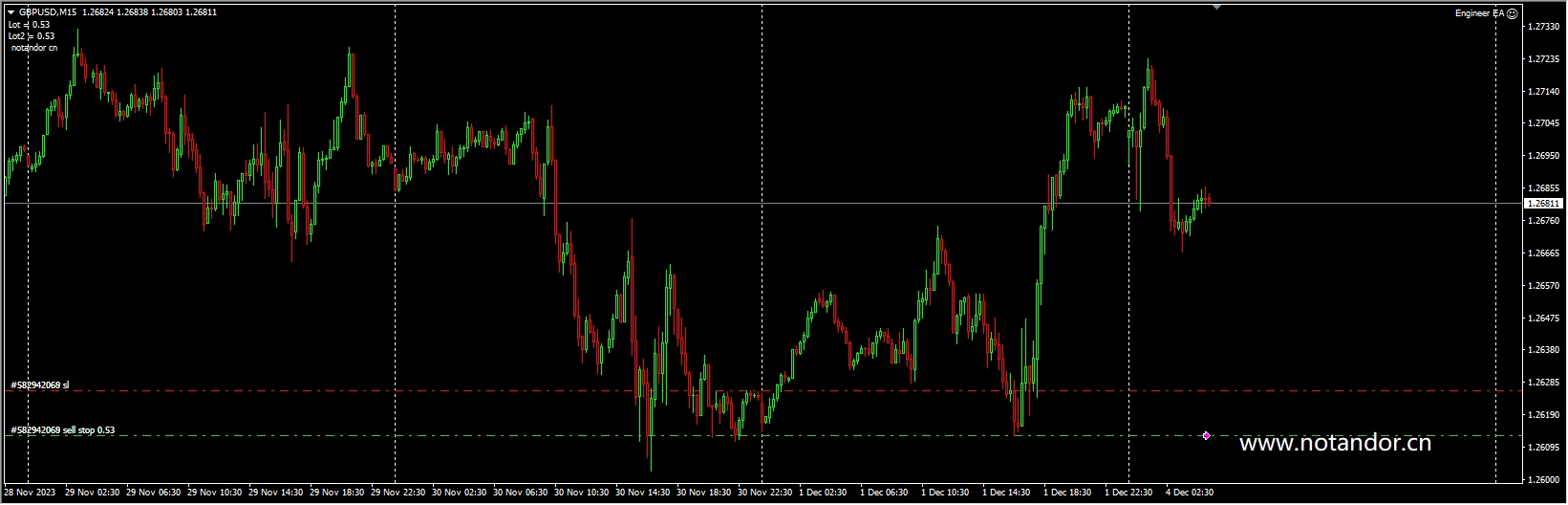The height and width of the screenshot is (505, 1568).
Task: Click the Lot2 = 0.53 text label
Action: 31,36
